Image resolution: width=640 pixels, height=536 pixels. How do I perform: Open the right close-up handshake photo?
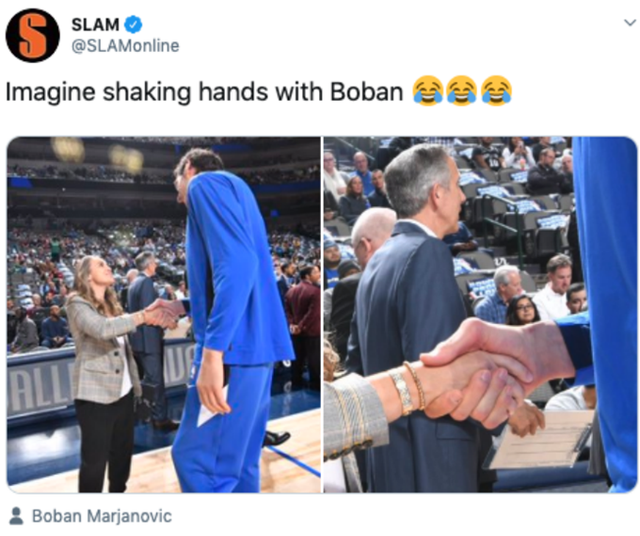pyautogui.click(x=480, y=314)
